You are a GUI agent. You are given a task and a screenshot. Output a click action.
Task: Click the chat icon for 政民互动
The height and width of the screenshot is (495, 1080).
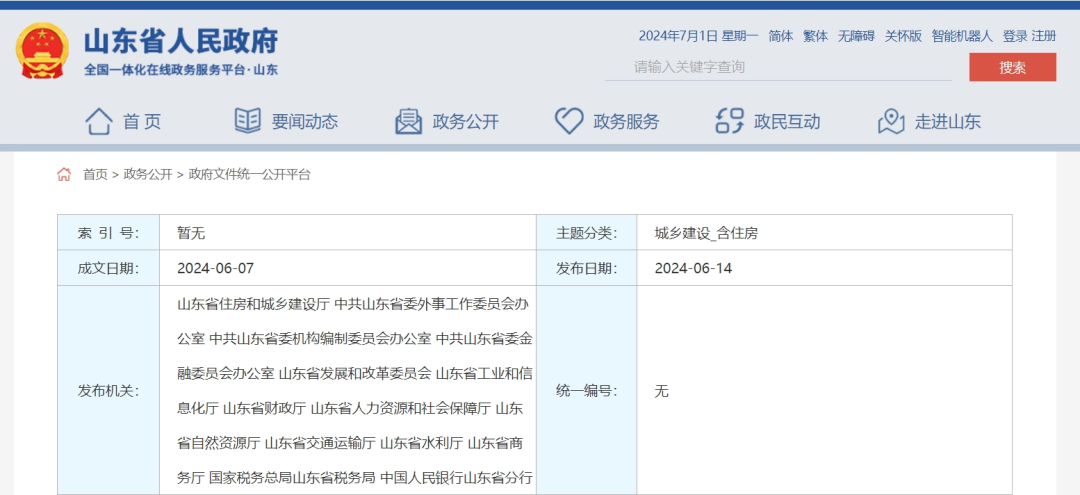730,121
